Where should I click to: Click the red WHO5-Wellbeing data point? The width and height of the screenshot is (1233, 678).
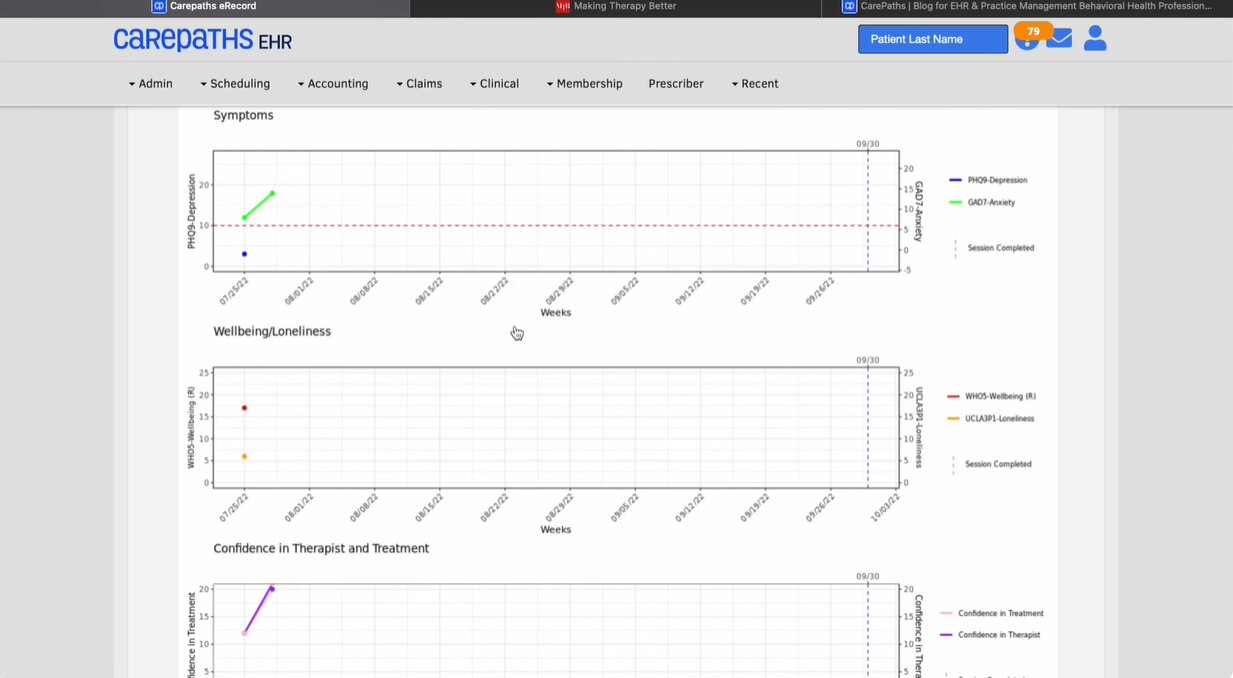pyautogui.click(x=244, y=408)
